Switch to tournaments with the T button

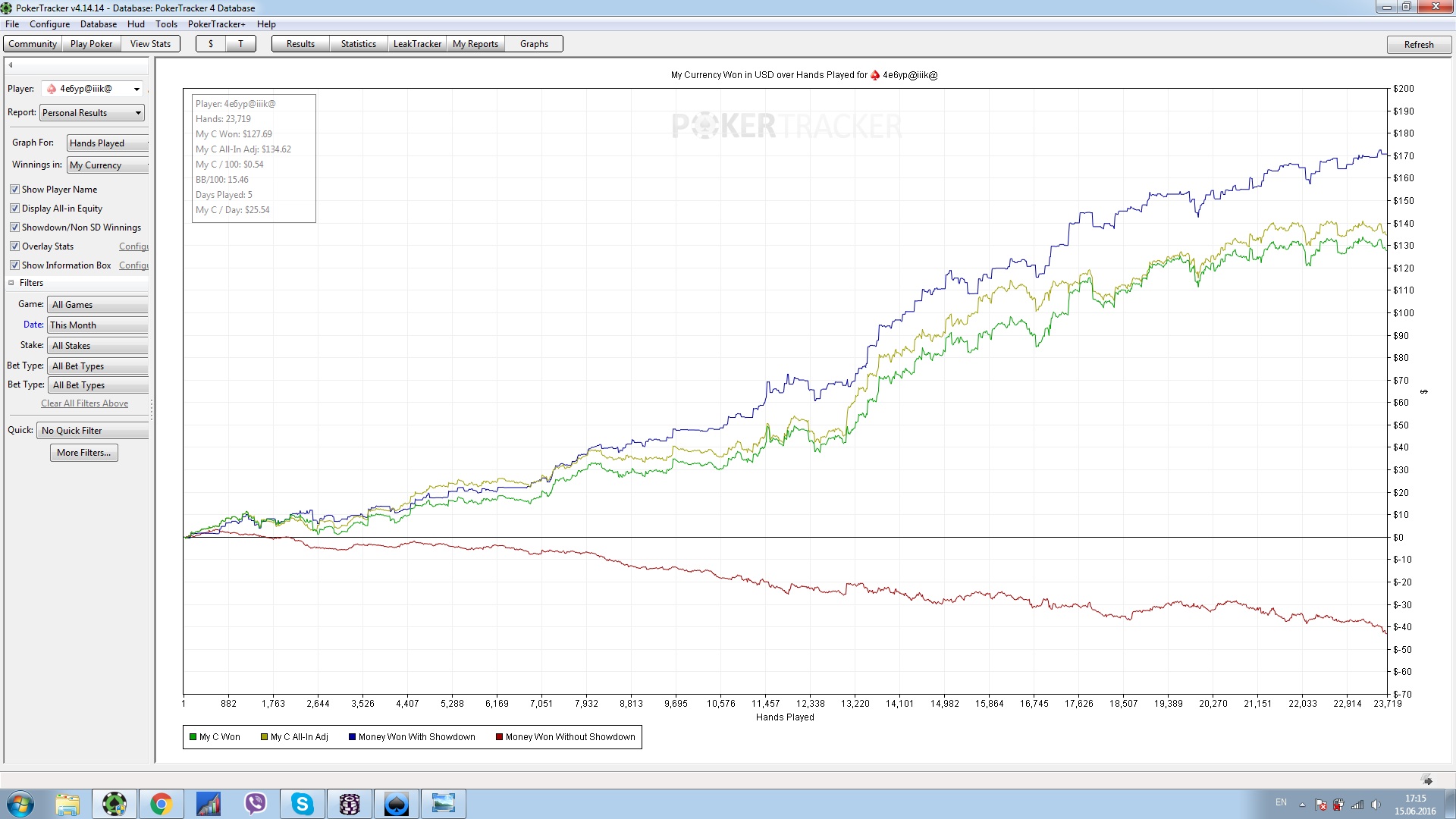[x=241, y=44]
